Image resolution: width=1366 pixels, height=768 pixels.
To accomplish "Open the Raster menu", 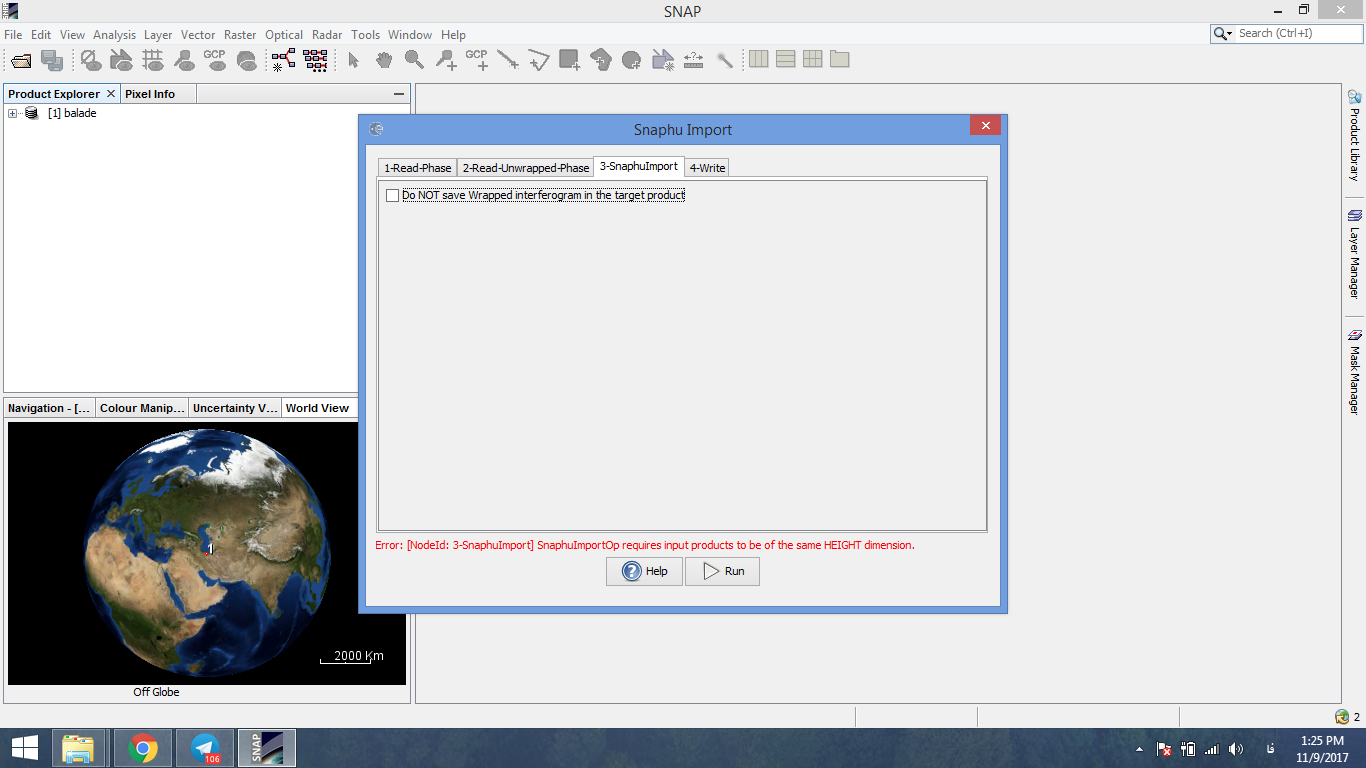I will (240, 34).
